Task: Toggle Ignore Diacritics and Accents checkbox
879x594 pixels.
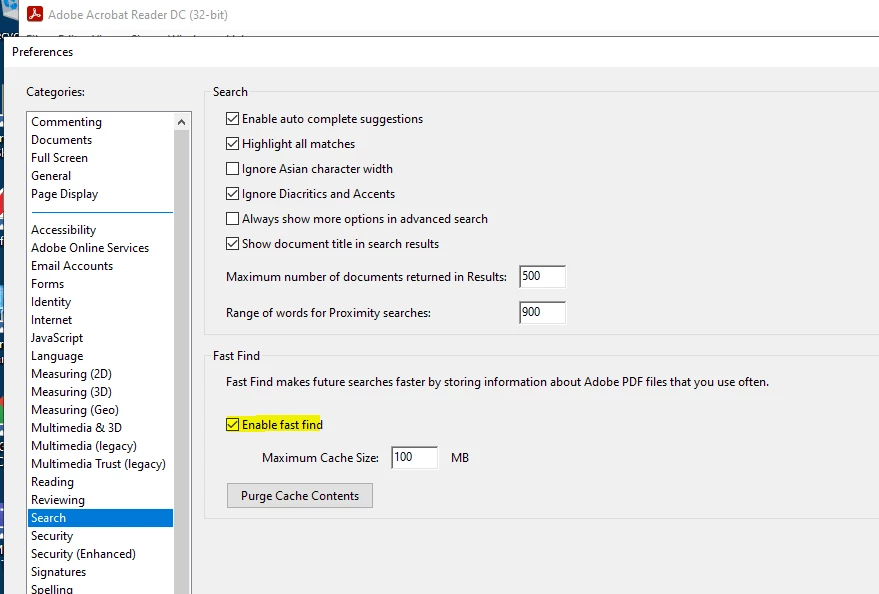Action: tap(232, 194)
